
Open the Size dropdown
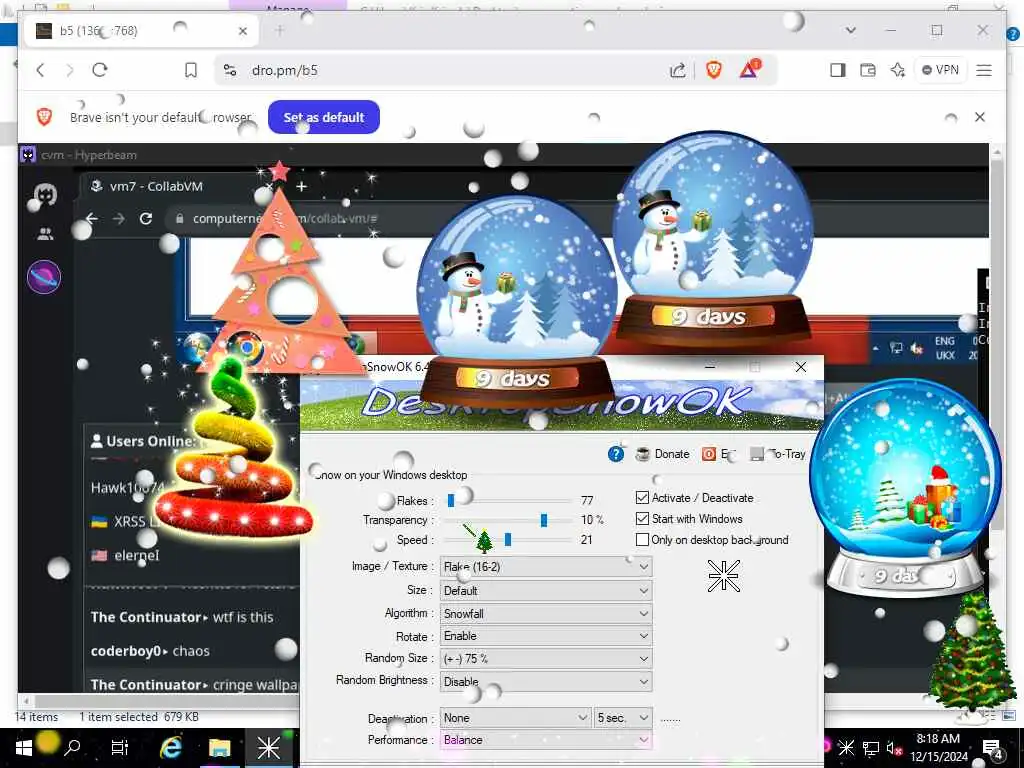point(546,590)
